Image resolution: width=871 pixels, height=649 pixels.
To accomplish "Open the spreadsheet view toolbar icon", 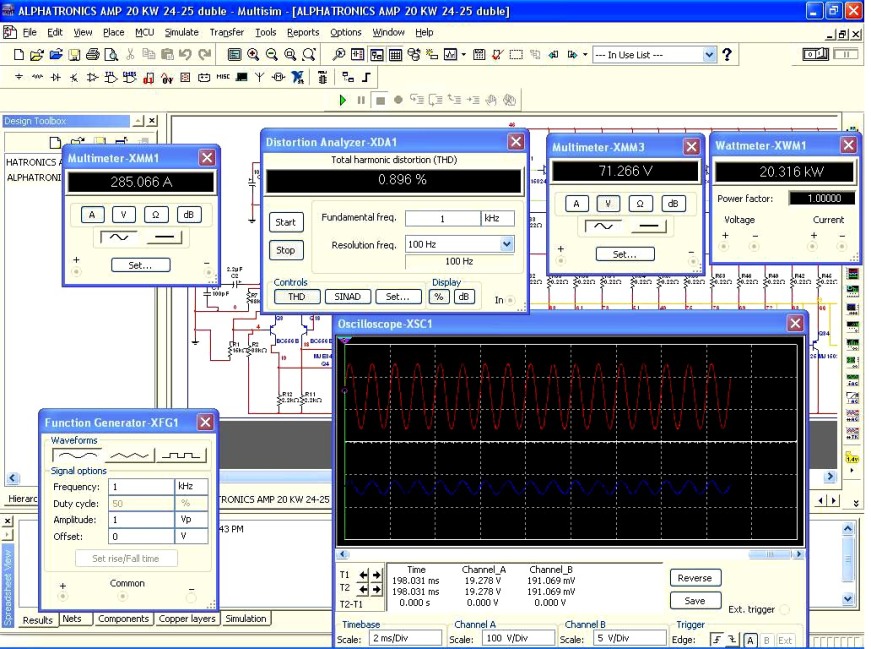I will pos(396,54).
